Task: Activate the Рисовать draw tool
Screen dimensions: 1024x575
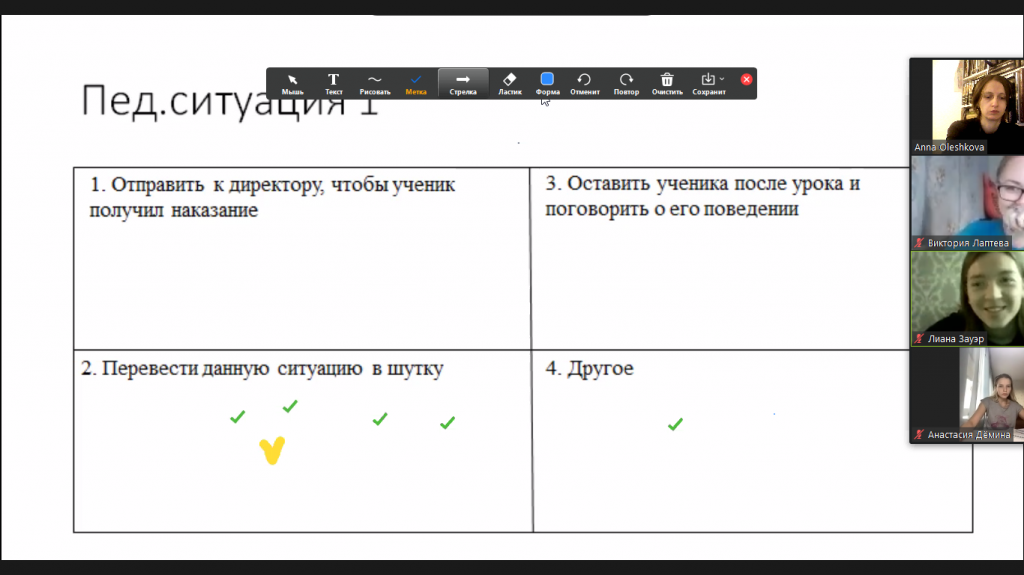Action: click(x=374, y=83)
